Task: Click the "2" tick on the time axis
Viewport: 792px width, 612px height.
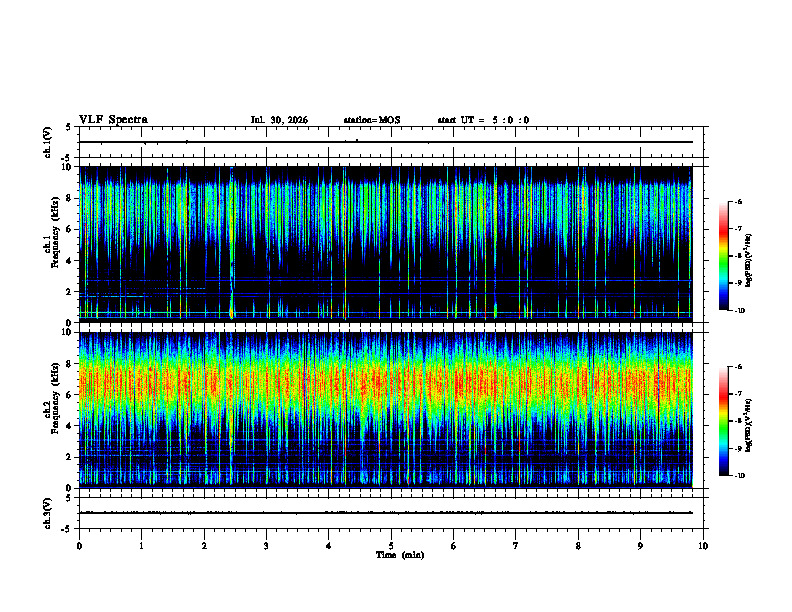Action: click(204, 546)
